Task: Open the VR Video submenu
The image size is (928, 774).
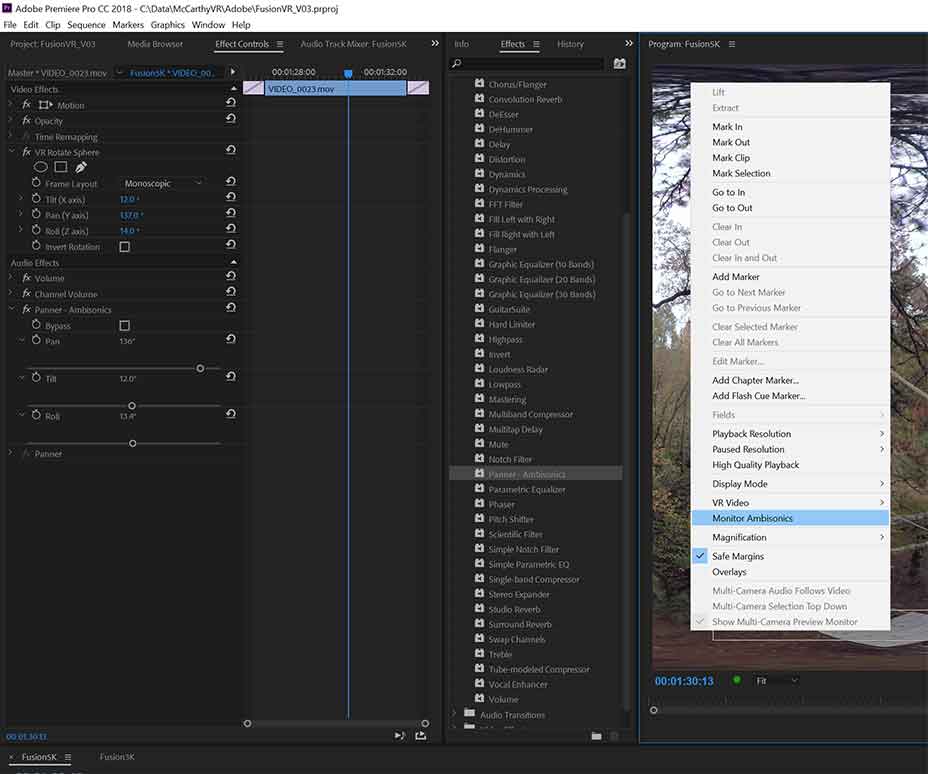Action: (x=791, y=502)
